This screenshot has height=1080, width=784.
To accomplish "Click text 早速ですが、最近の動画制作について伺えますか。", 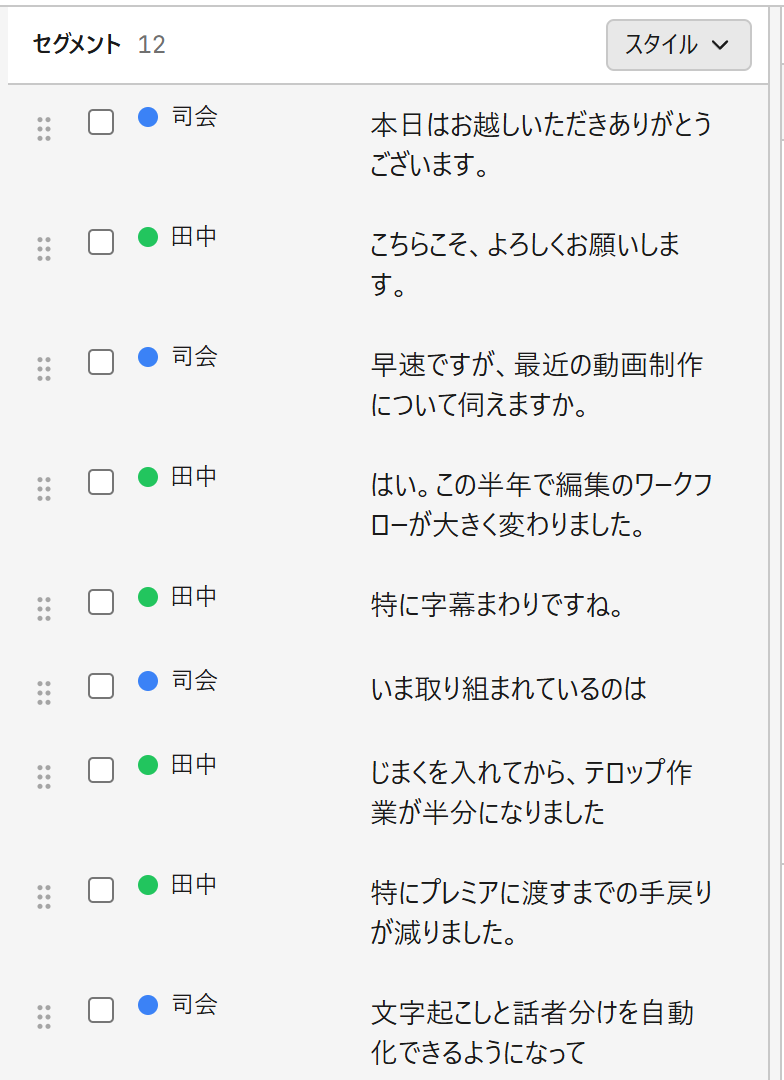I will 537,384.
